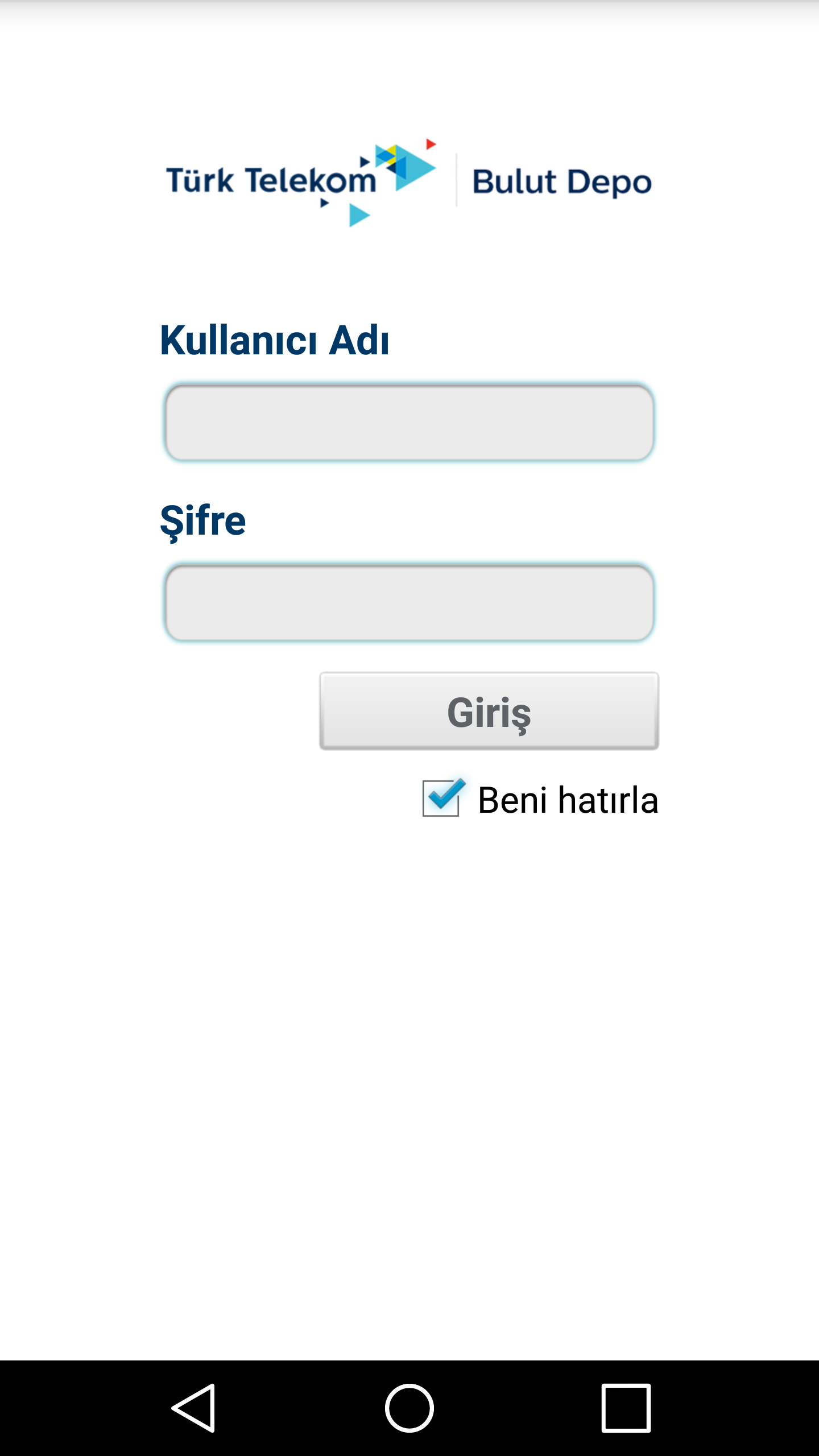Tap the red triangle atop the logo
The image size is (819, 1456).
coord(430,144)
